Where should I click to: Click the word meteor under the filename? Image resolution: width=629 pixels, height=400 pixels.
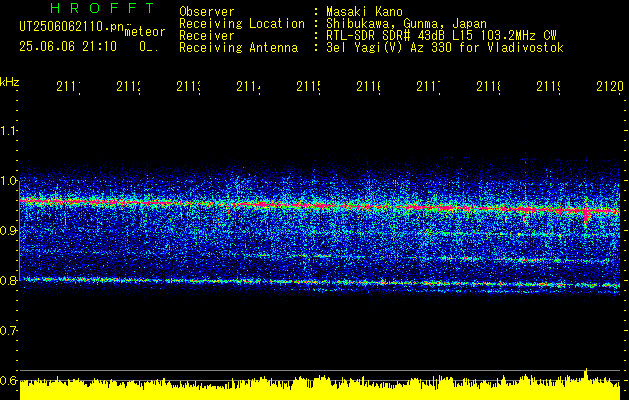pyautogui.click(x=145, y=32)
